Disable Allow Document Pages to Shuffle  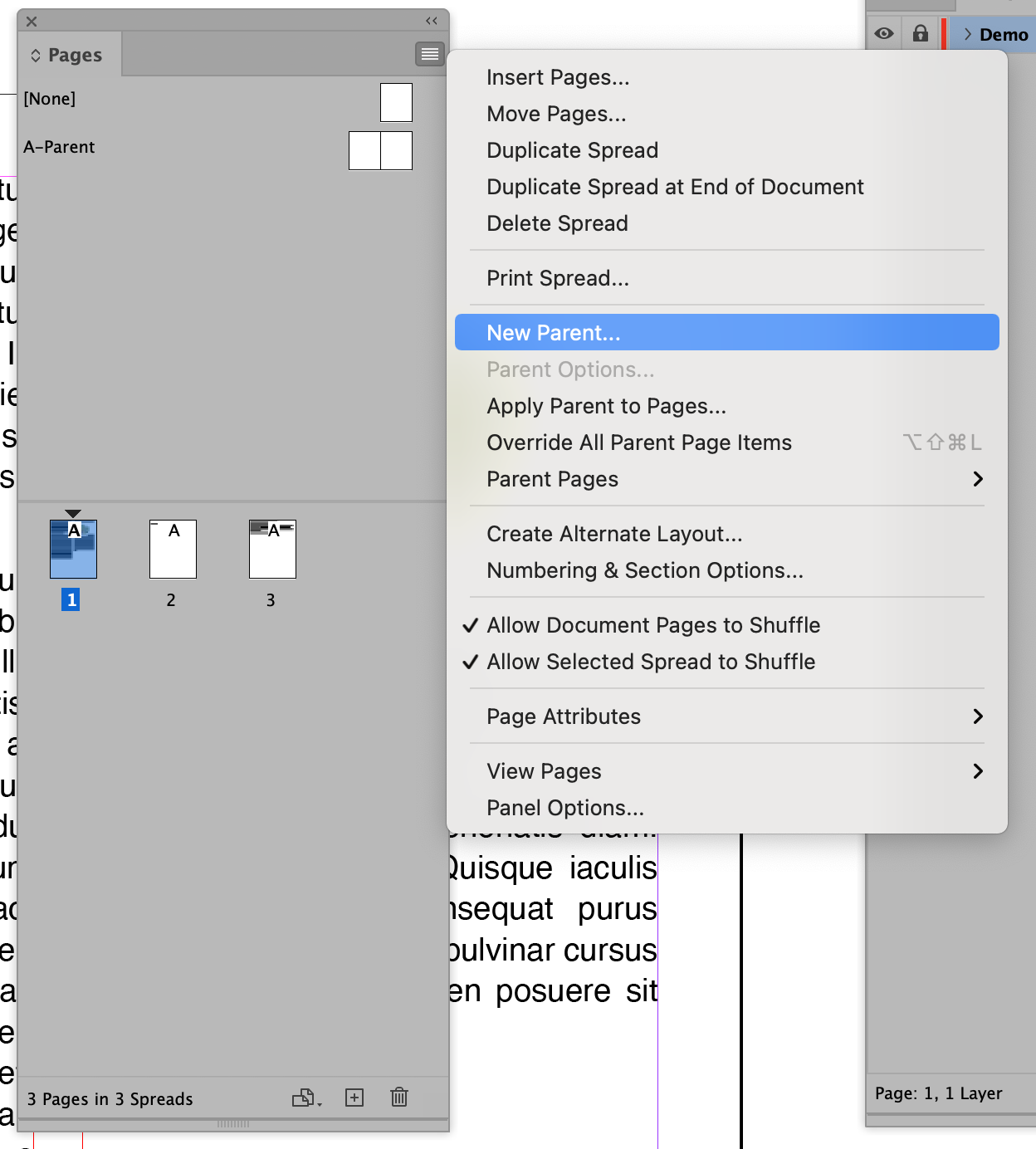pos(653,625)
